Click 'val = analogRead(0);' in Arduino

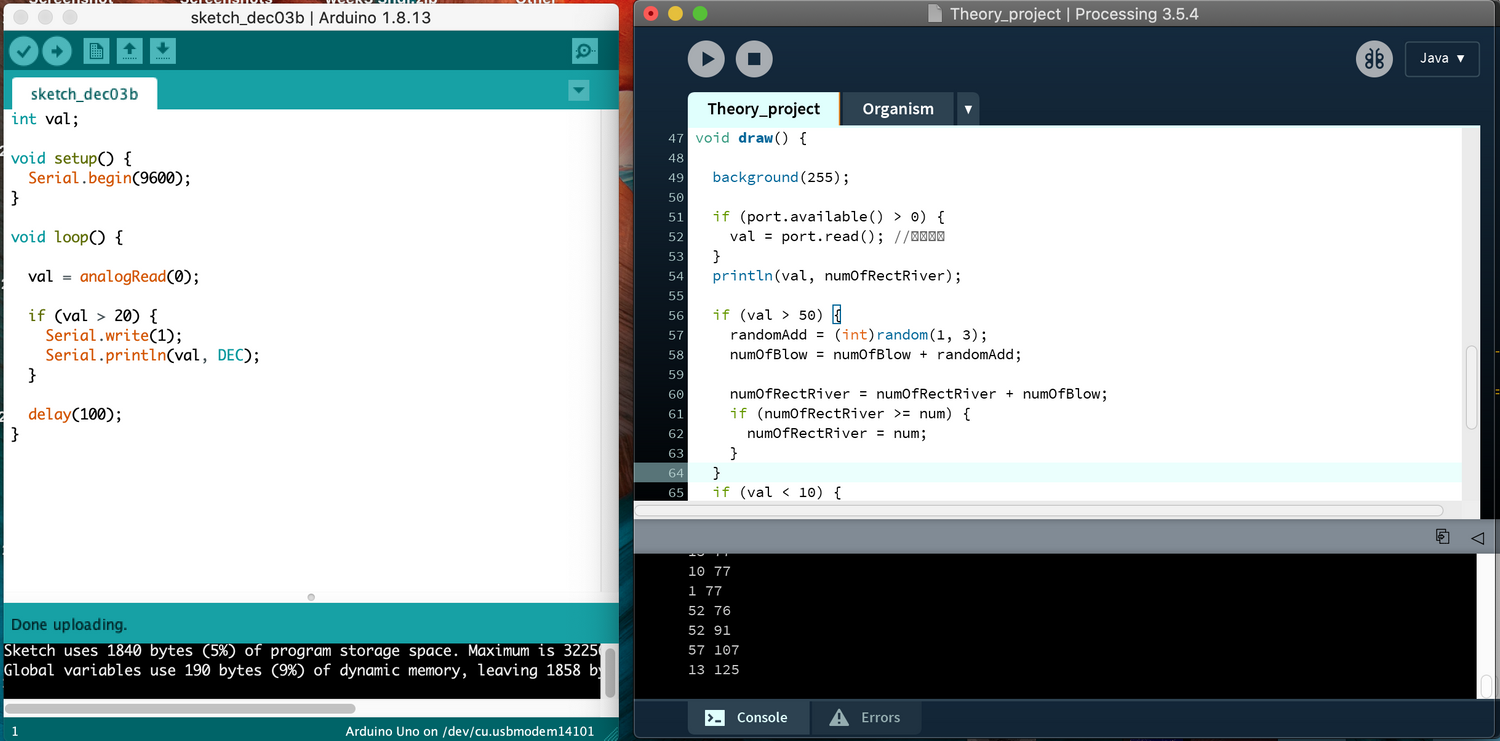point(114,276)
